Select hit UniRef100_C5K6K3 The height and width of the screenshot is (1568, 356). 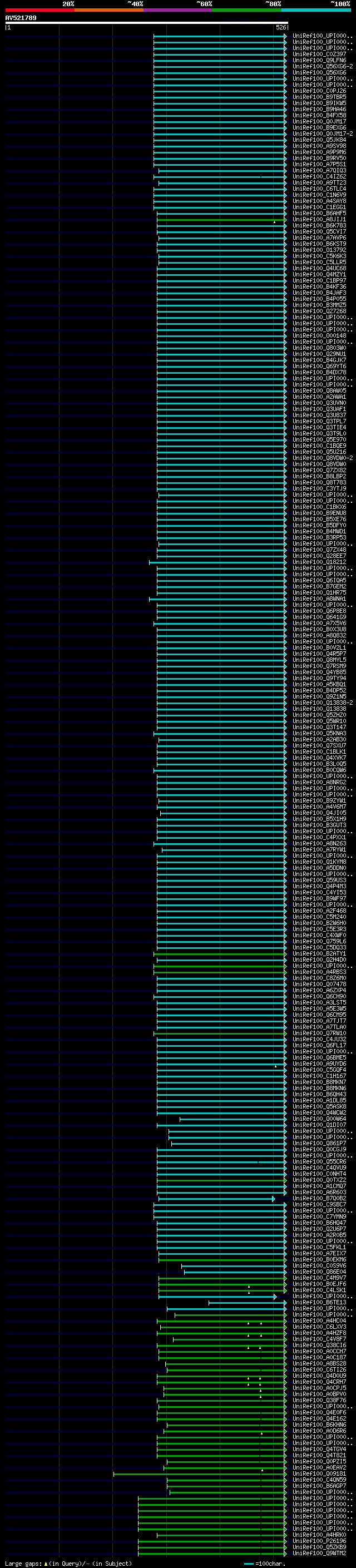[319, 256]
